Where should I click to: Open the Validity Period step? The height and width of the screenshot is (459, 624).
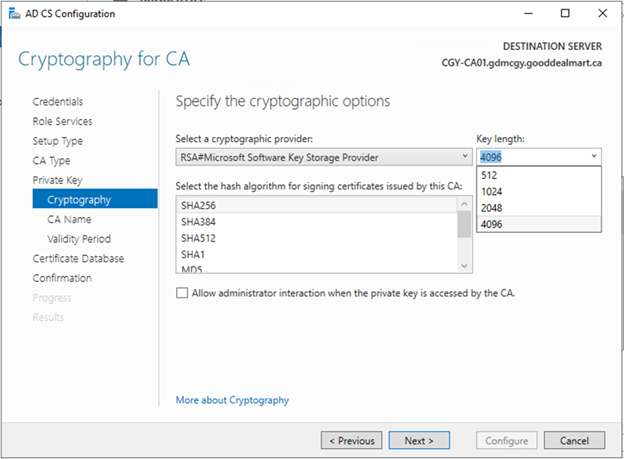[x=79, y=239]
